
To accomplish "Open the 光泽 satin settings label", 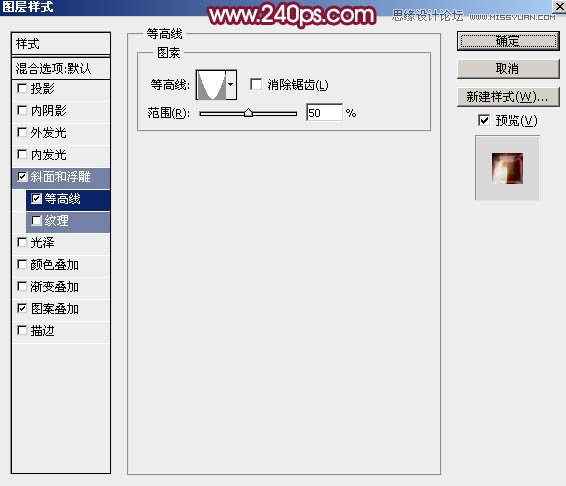I will point(42,243).
